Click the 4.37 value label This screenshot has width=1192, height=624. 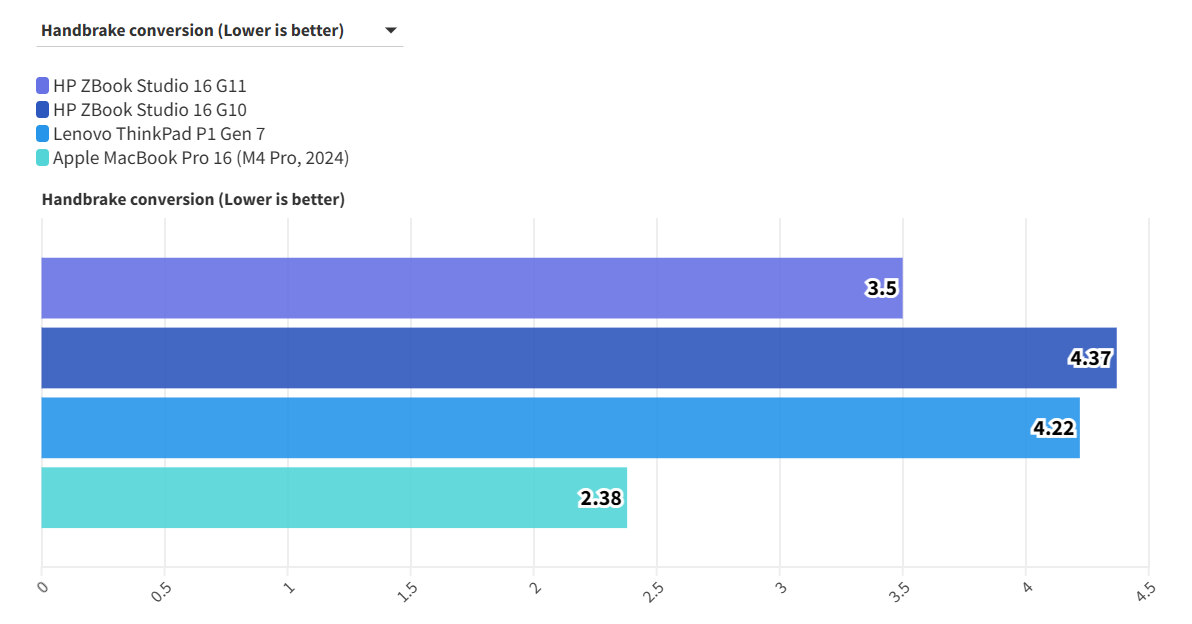pyautogui.click(x=1091, y=358)
